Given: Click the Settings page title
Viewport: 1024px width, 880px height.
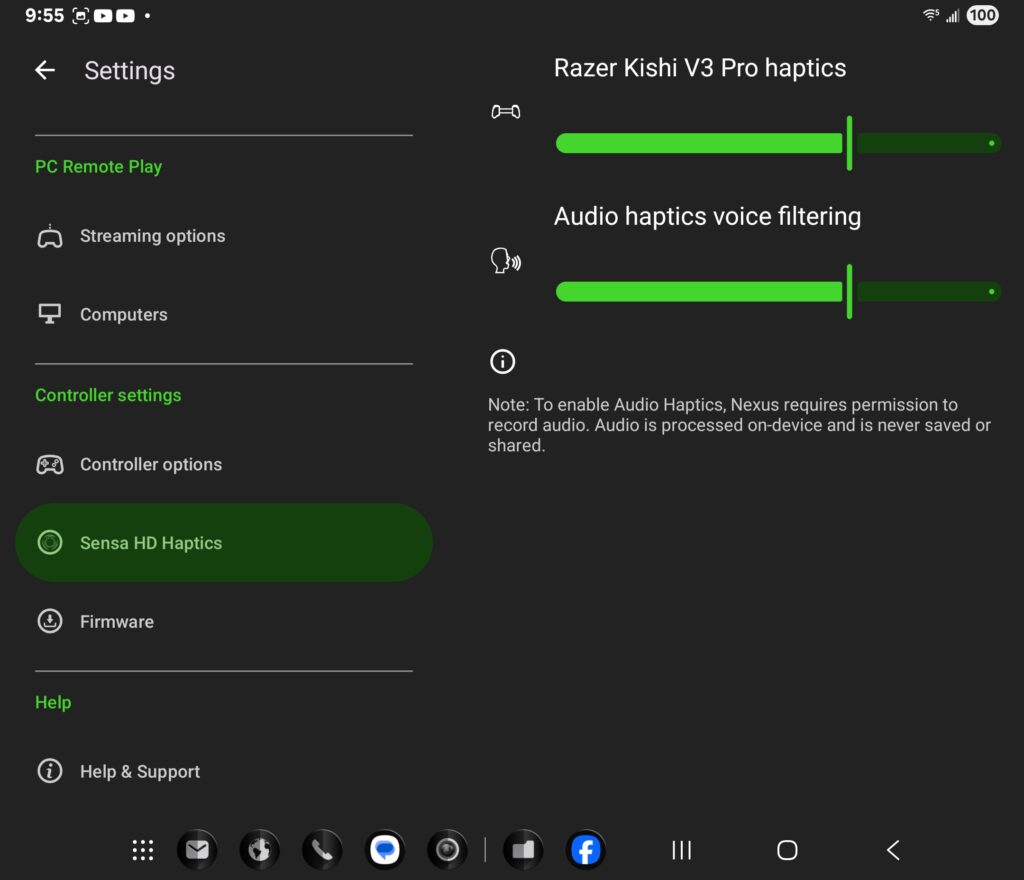Looking at the screenshot, I should click(129, 71).
